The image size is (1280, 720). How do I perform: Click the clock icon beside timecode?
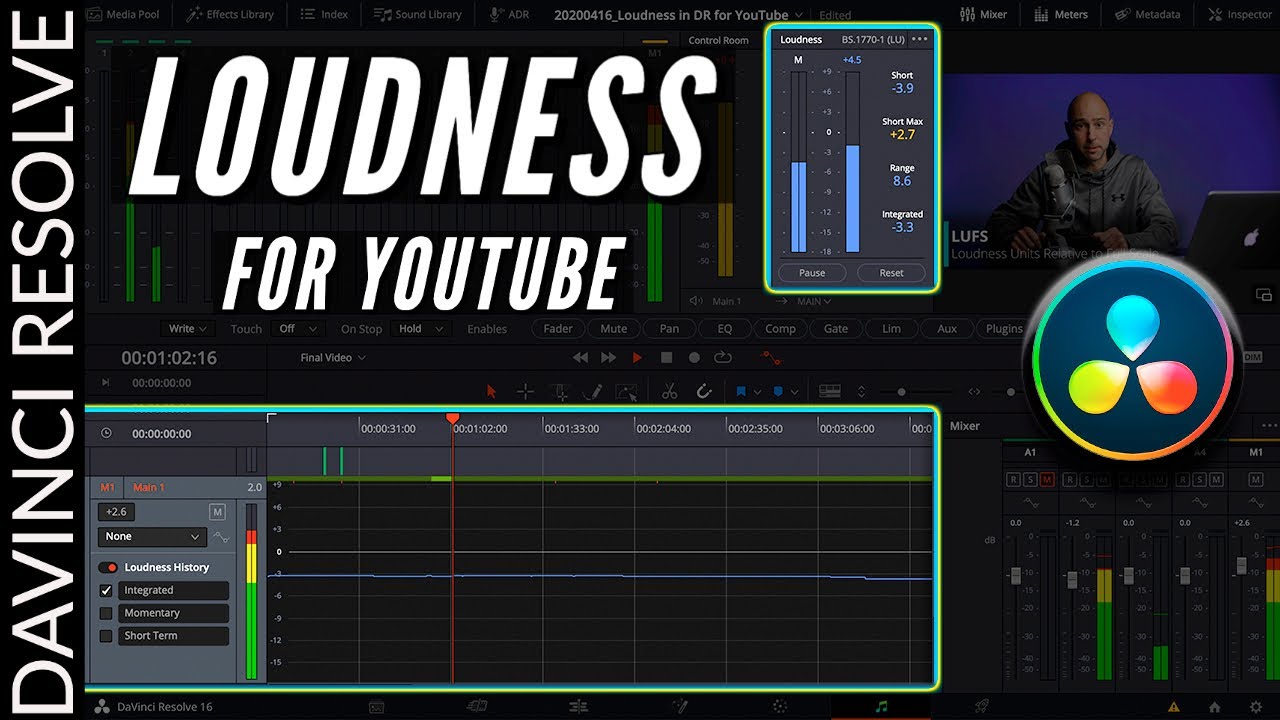pos(106,433)
